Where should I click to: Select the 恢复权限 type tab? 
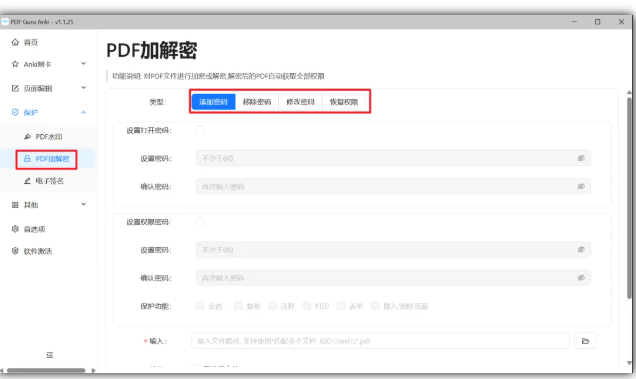point(344,102)
